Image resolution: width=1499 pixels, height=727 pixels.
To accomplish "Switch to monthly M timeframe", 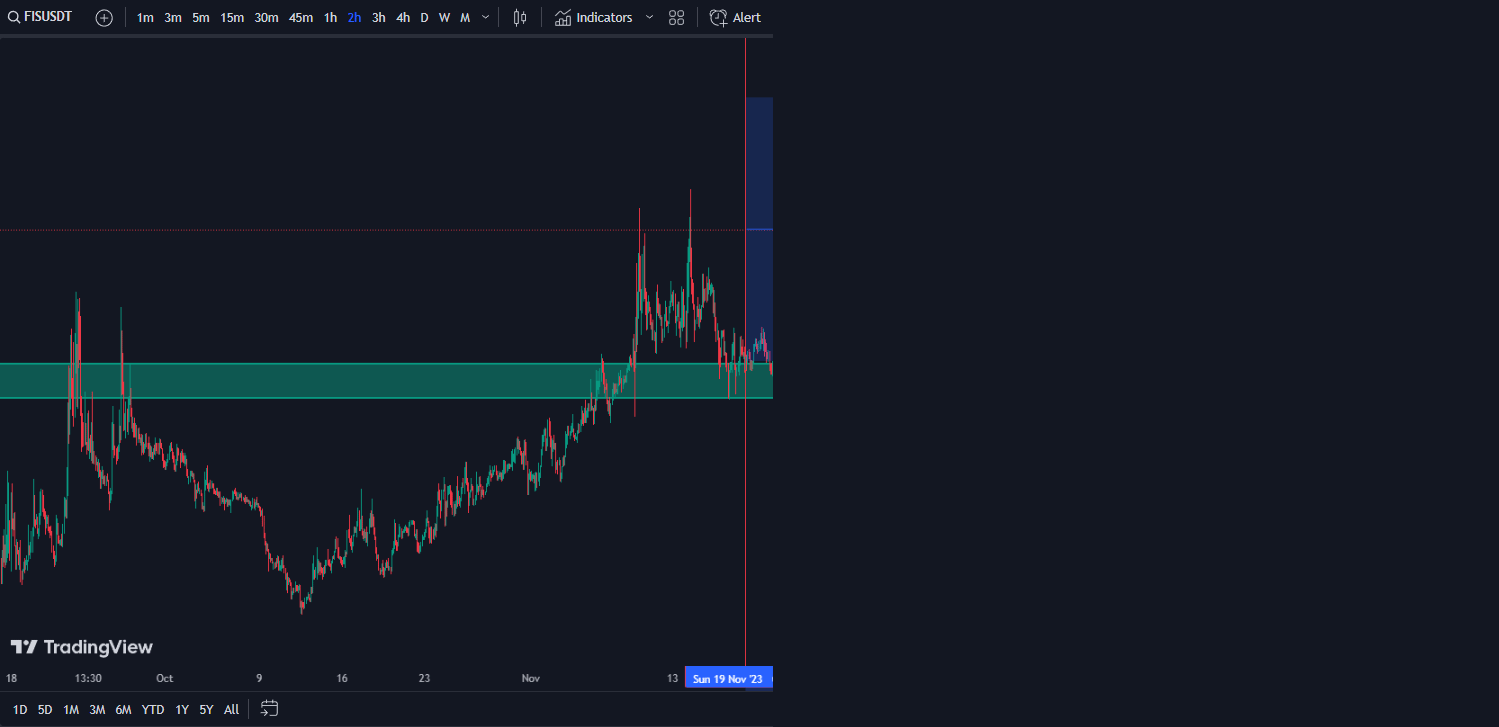I will [x=465, y=18].
